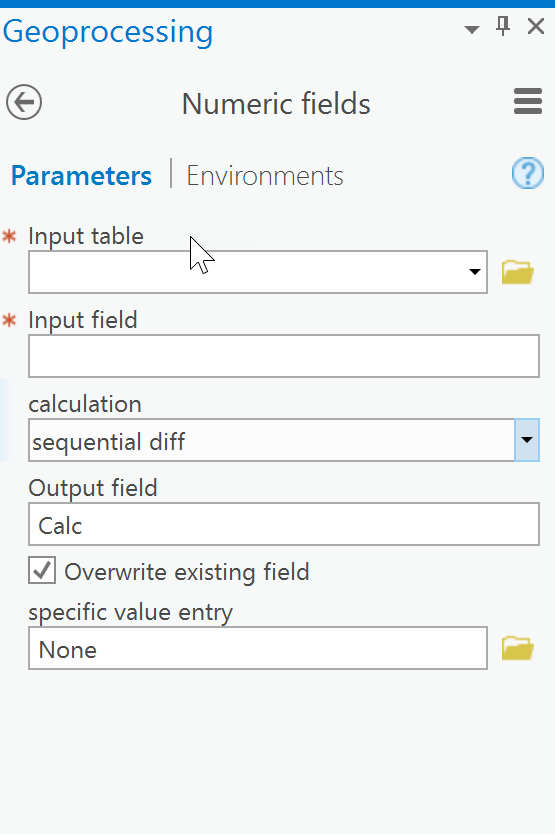
Task: Open the tool help question mark icon
Action: 528,173
